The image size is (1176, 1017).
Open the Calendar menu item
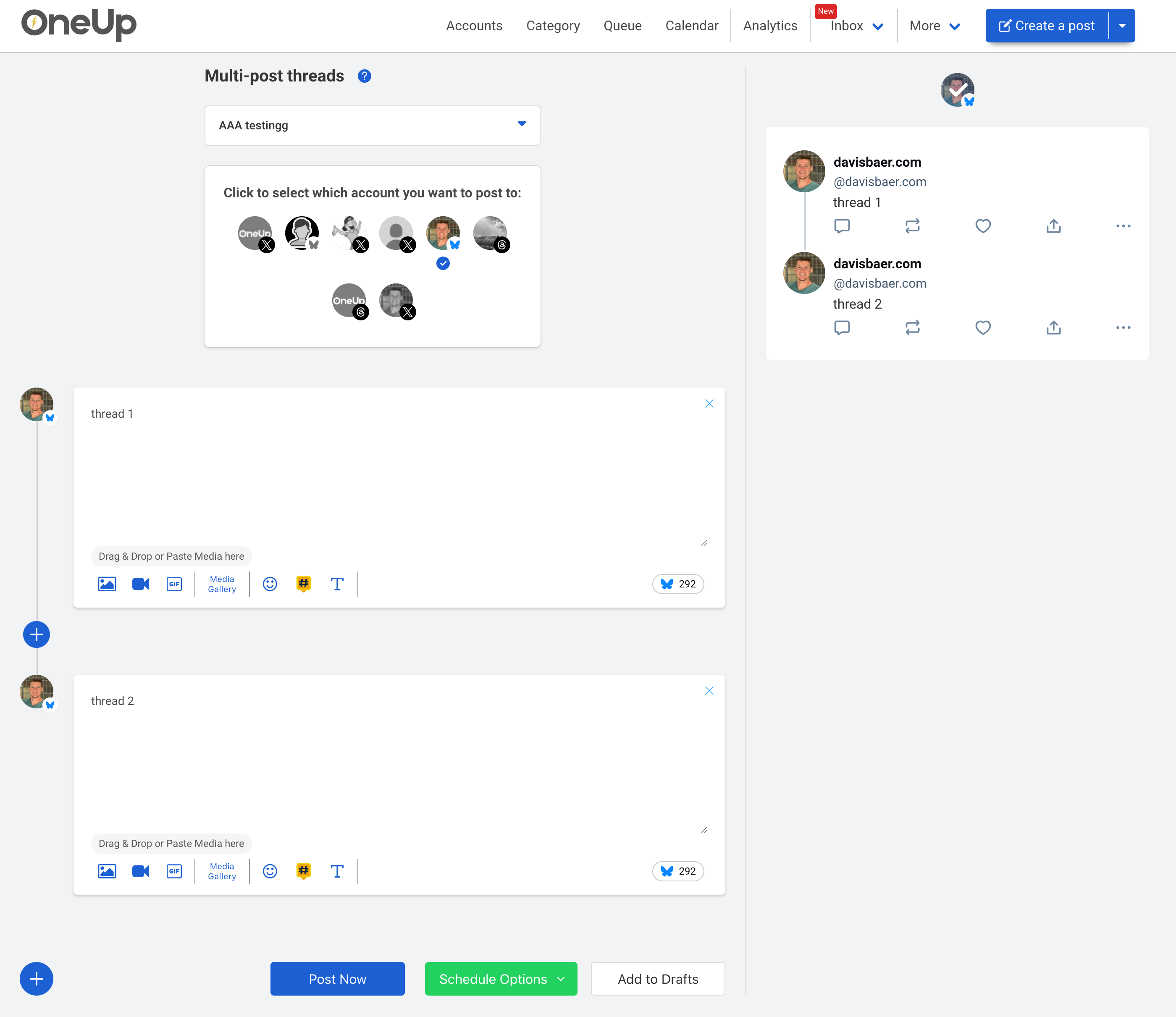click(x=691, y=26)
